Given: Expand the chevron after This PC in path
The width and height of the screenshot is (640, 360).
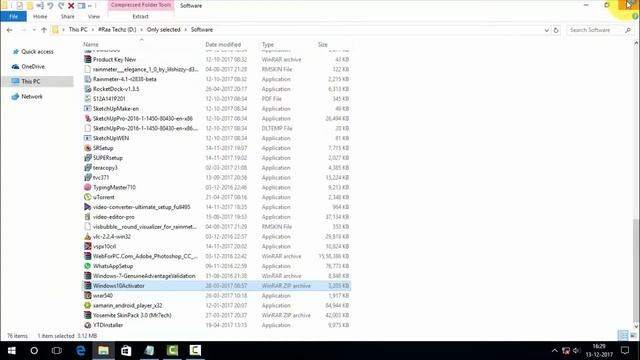Looking at the screenshot, I should (93, 30).
